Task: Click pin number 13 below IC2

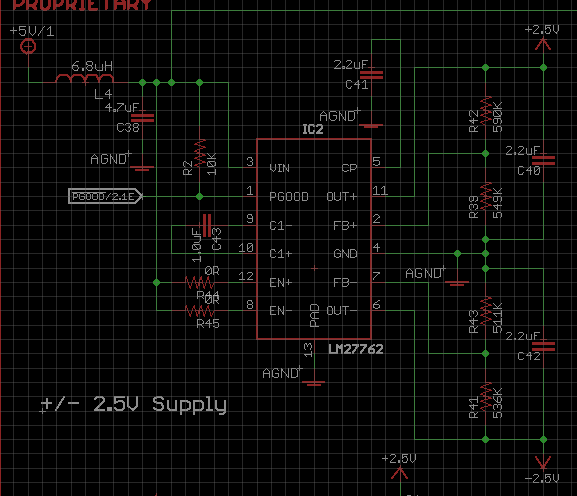Action: (308, 350)
